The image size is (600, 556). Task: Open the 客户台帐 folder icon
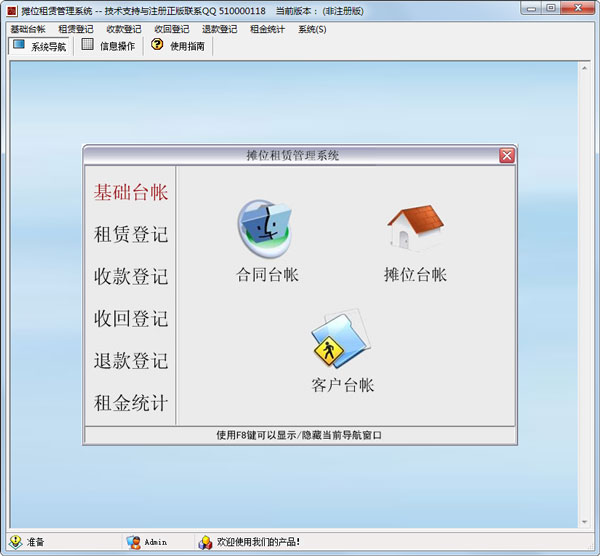[x=341, y=339]
